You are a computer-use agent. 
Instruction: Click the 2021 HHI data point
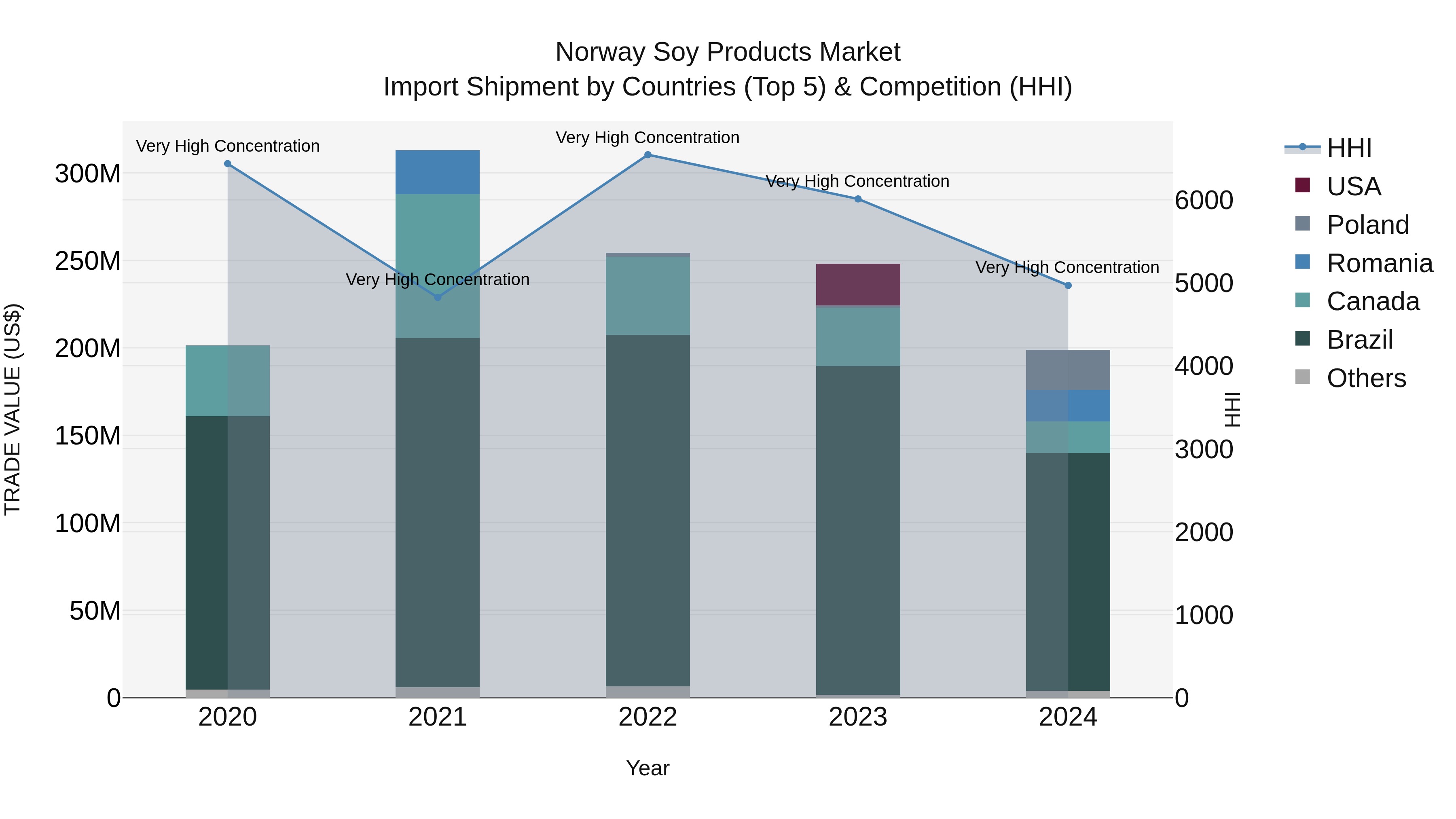pos(438,297)
